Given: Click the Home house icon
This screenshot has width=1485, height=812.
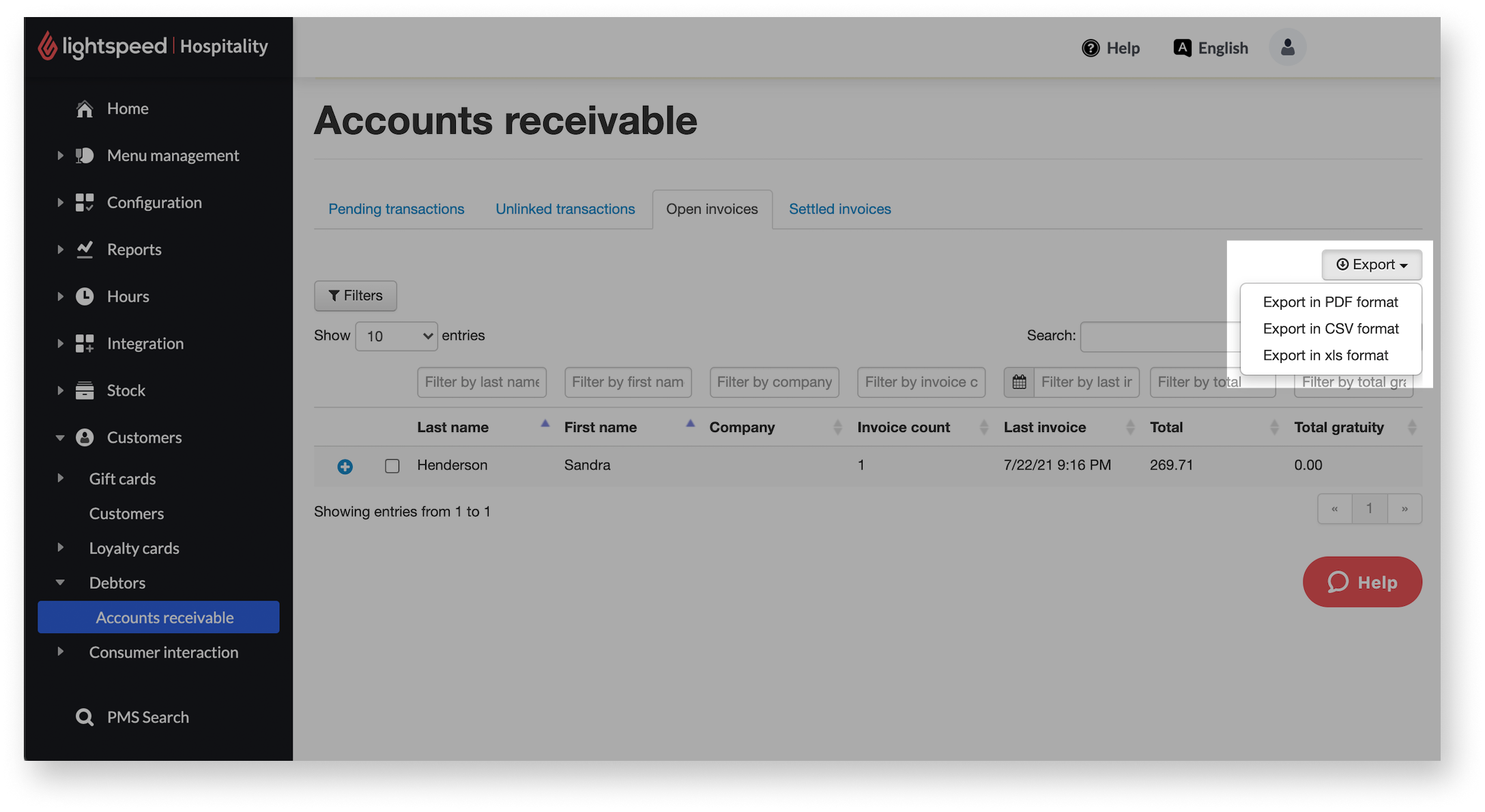Looking at the screenshot, I should coord(85,108).
